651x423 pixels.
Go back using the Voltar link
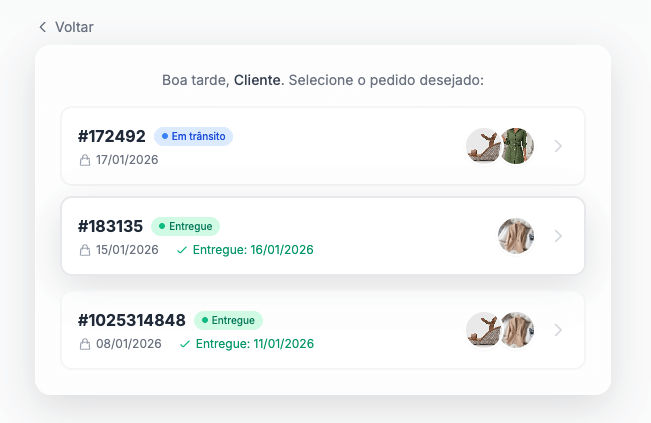(x=74, y=27)
